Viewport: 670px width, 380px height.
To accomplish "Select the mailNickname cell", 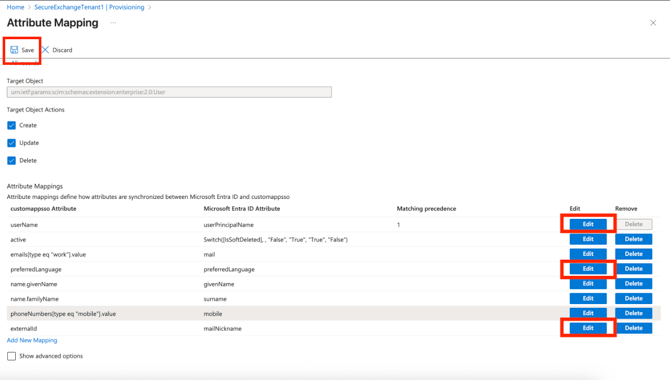I will (223, 329).
